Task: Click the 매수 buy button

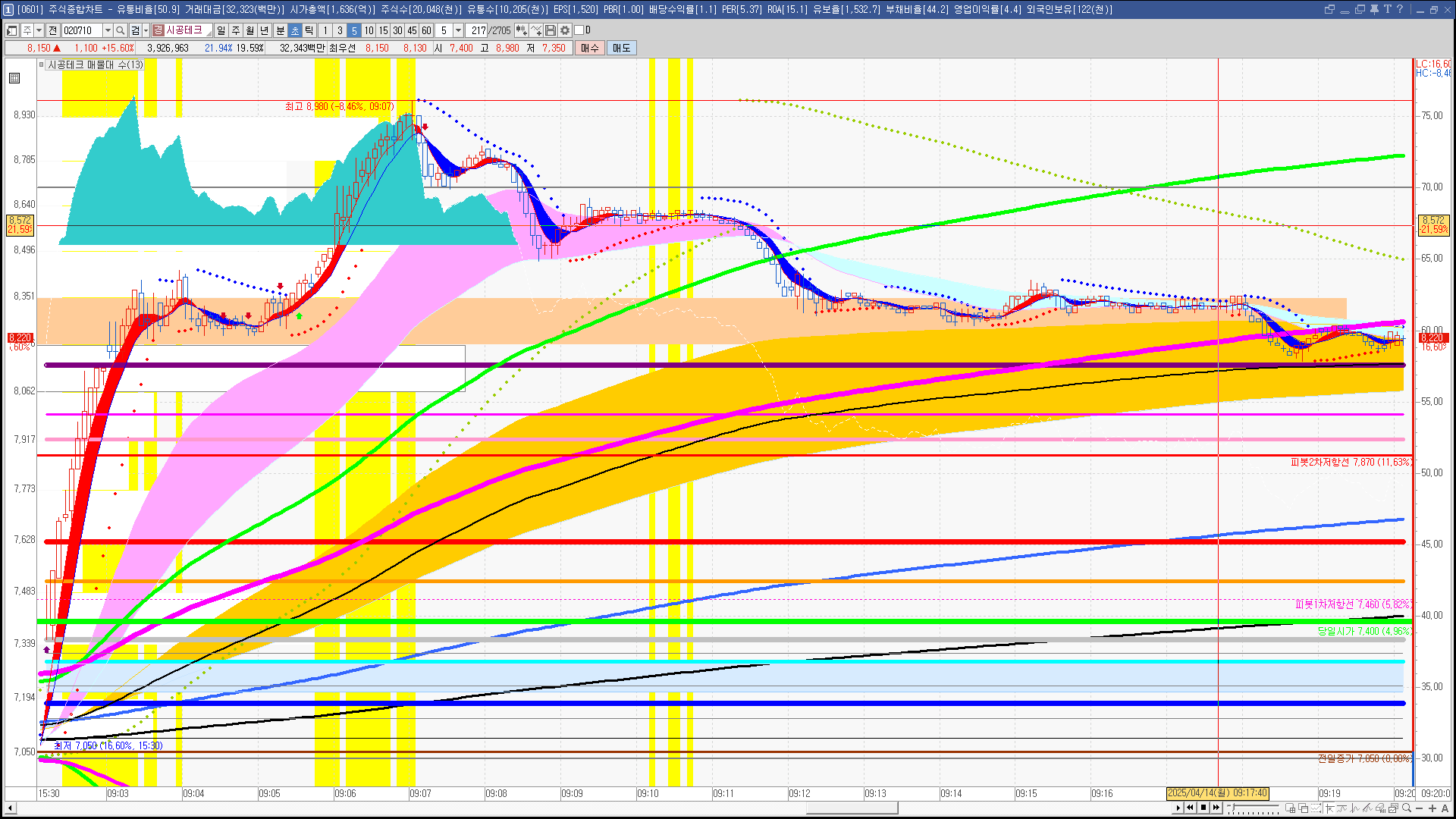Action: point(590,48)
